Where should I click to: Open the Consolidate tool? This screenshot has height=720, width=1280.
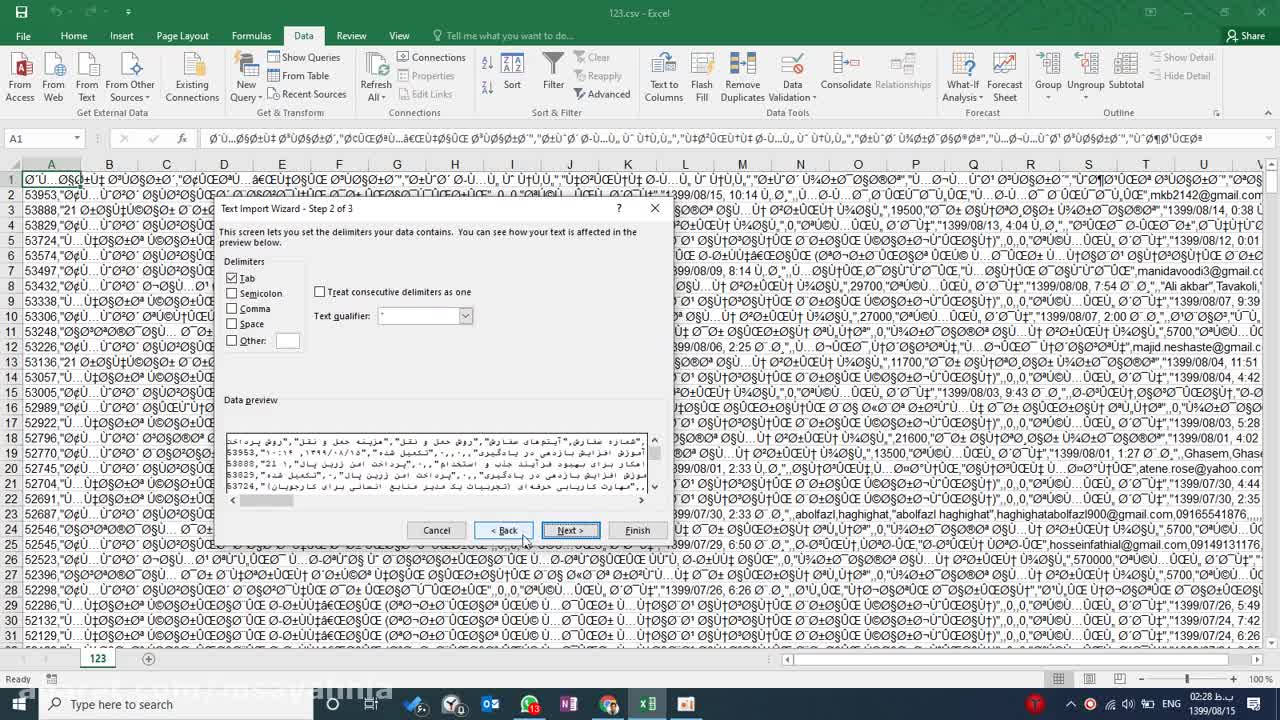(846, 66)
